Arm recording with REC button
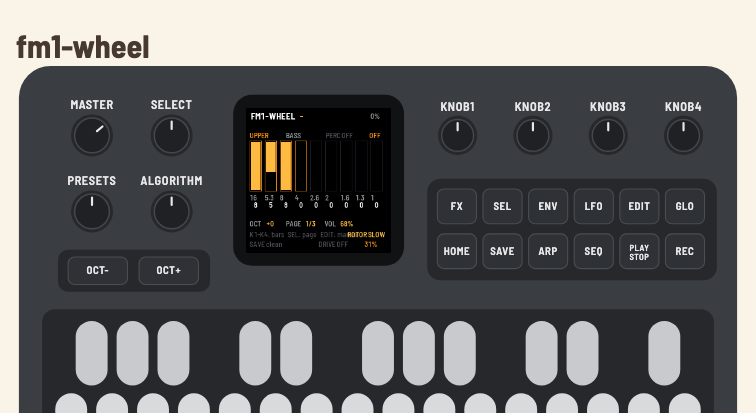The image size is (756, 413). 685,251
